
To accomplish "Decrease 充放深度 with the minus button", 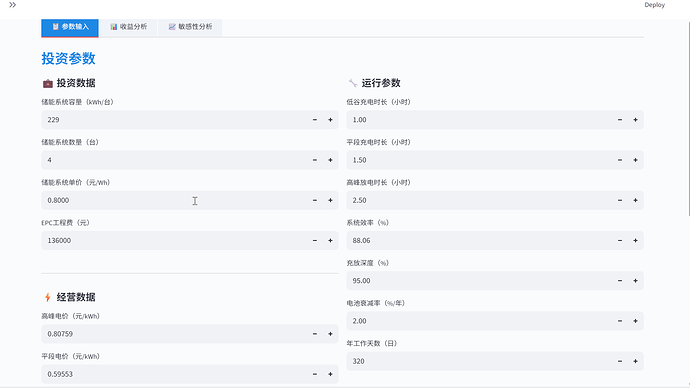I will pyautogui.click(x=620, y=281).
